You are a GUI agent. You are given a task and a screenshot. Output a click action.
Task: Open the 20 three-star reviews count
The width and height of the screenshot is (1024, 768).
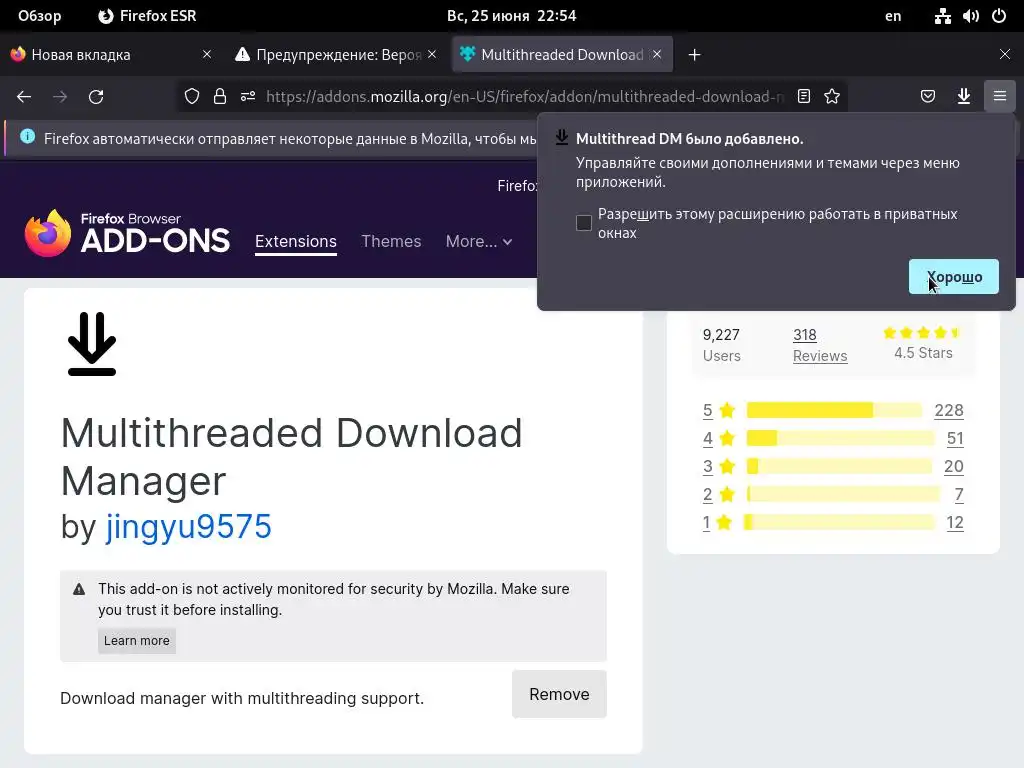(x=953, y=466)
